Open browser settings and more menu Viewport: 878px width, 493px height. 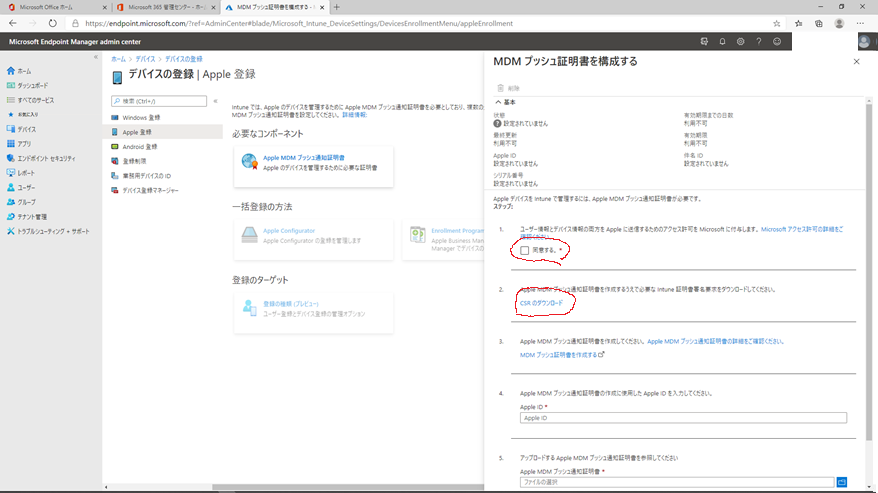860,24
